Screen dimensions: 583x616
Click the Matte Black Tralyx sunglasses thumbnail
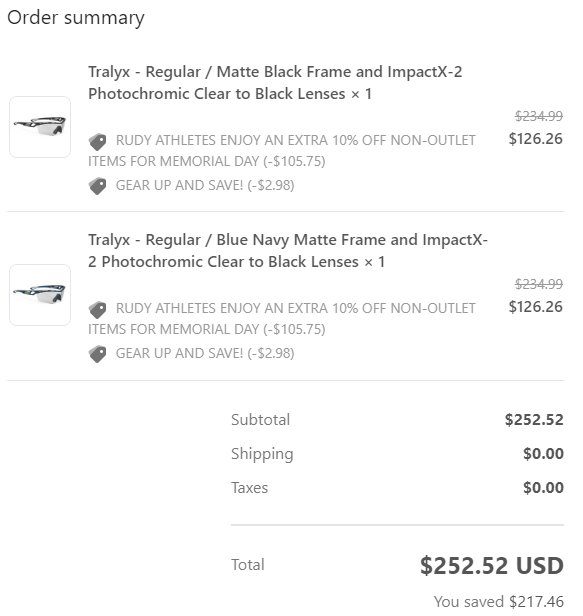[x=40, y=127]
